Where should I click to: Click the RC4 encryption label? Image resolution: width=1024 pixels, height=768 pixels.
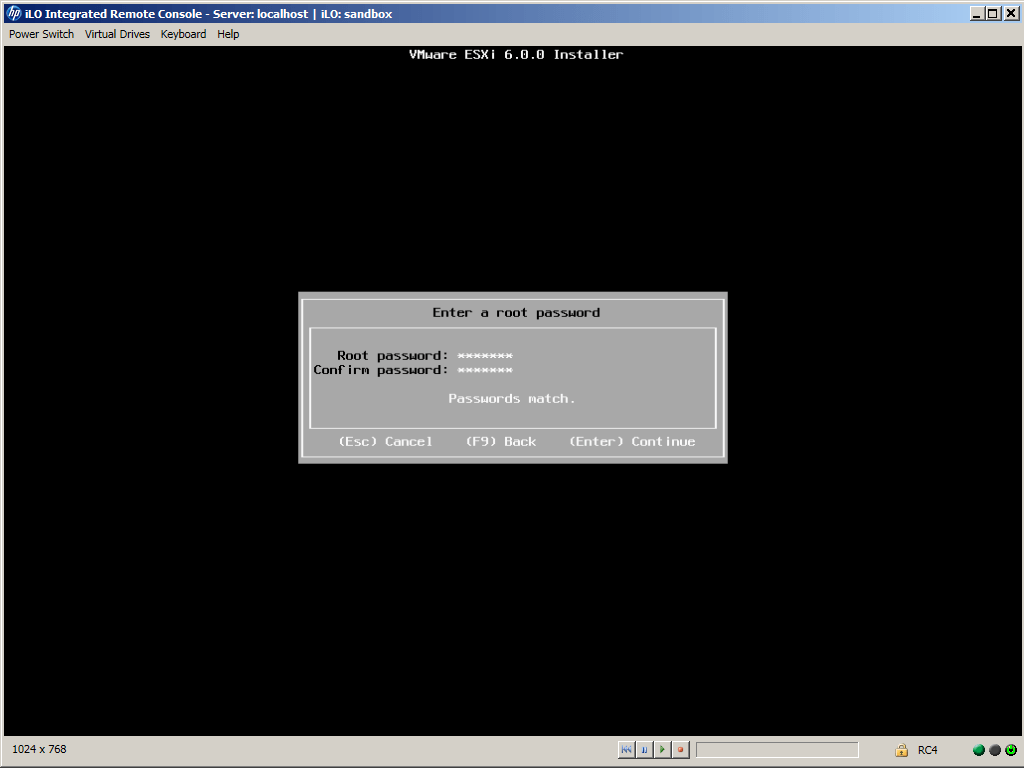(x=927, y=750)
